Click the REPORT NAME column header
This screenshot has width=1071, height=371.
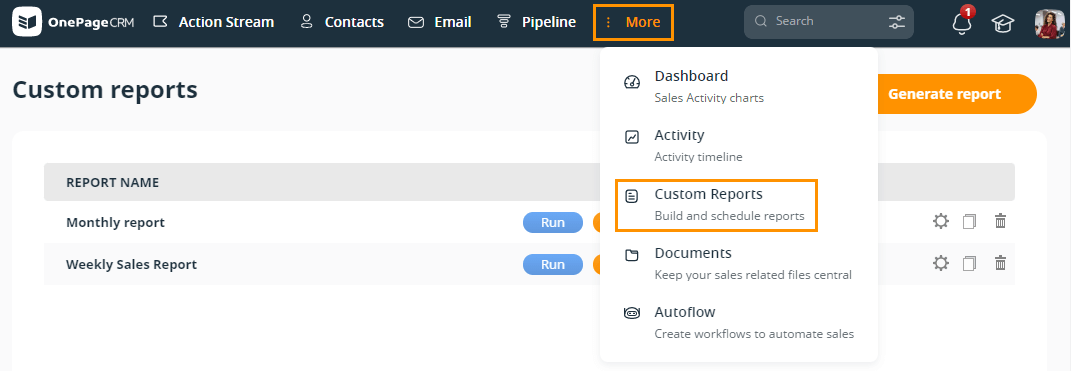click(113, 183)
